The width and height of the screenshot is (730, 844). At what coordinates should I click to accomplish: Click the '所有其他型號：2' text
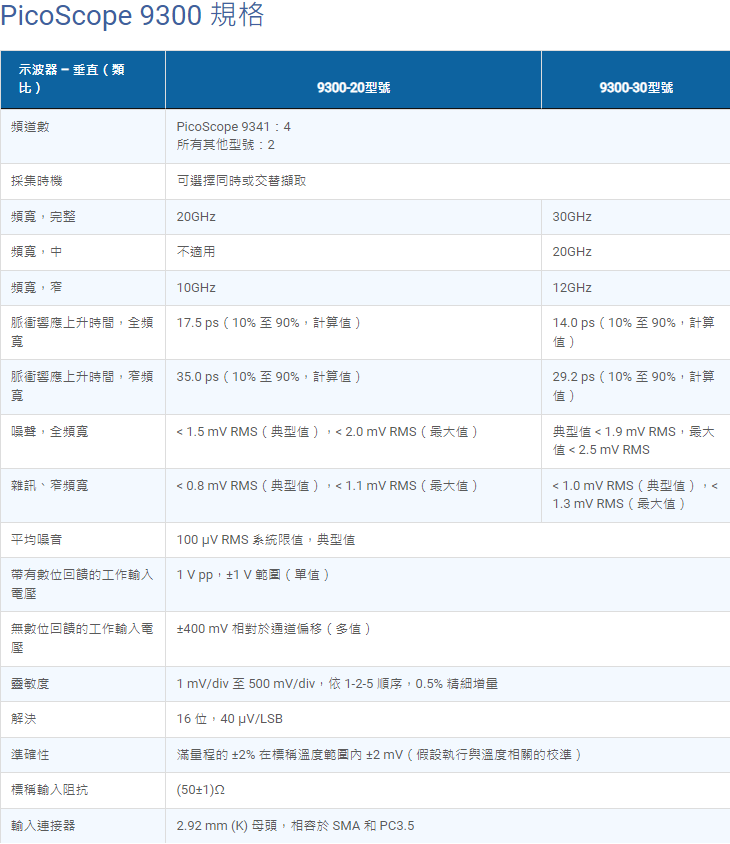coord(226,145)
